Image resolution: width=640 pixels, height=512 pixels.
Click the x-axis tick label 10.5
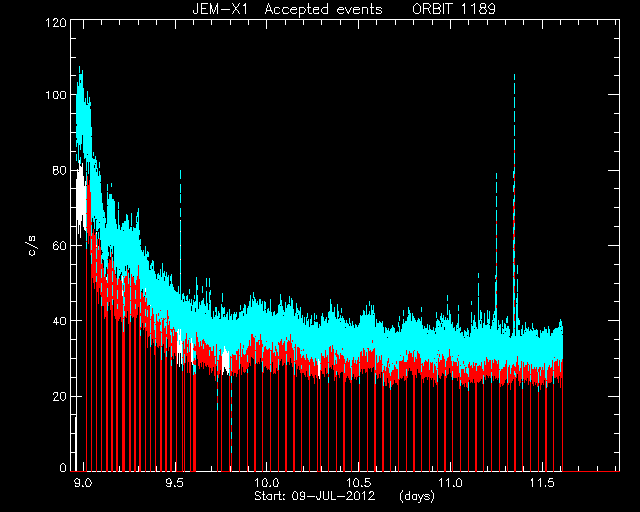click(359, 483)
